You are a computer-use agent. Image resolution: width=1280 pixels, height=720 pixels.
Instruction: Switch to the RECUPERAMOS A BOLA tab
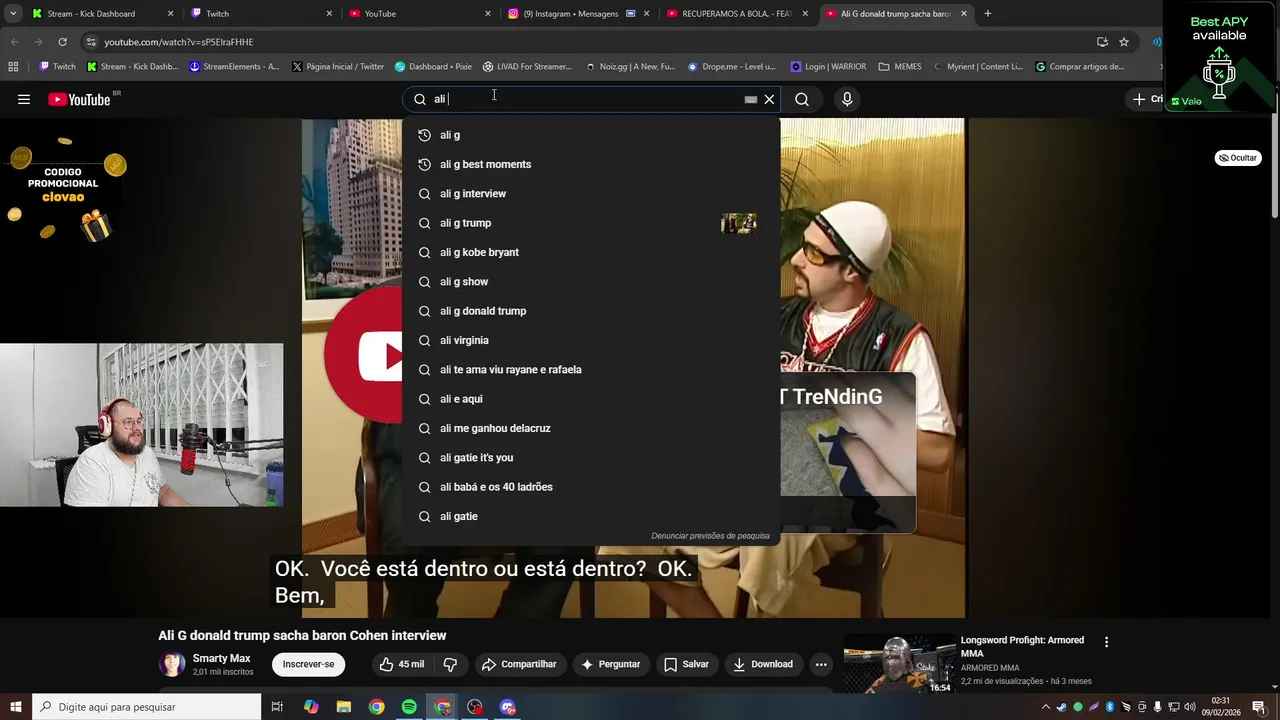736,14
